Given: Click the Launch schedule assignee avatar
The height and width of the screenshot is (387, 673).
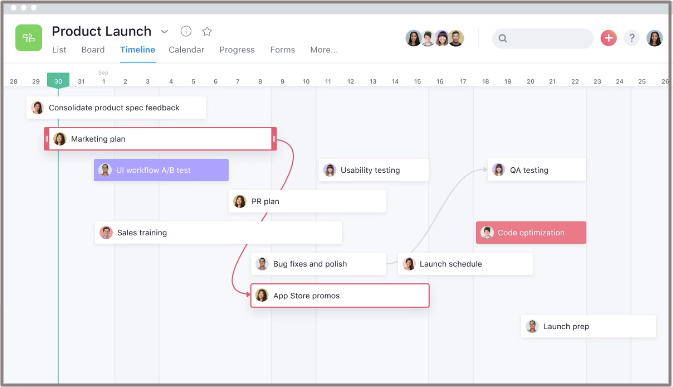Looking at the screenshot, I should [x=409, y=264].
